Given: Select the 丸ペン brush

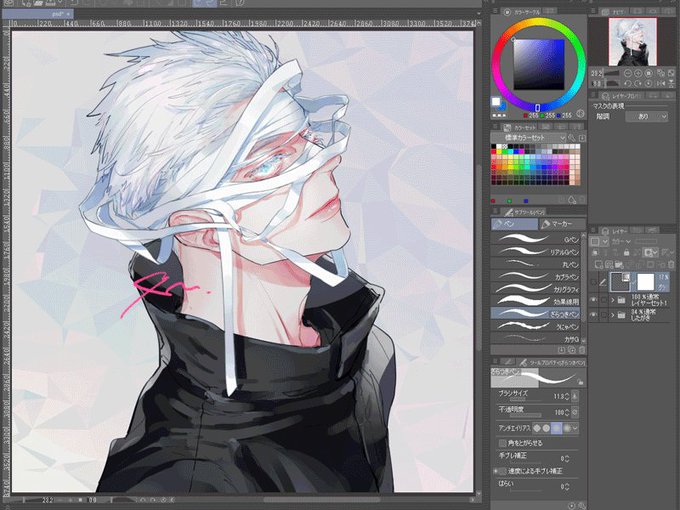Looking at the screenshot, I should click(536, 264).
